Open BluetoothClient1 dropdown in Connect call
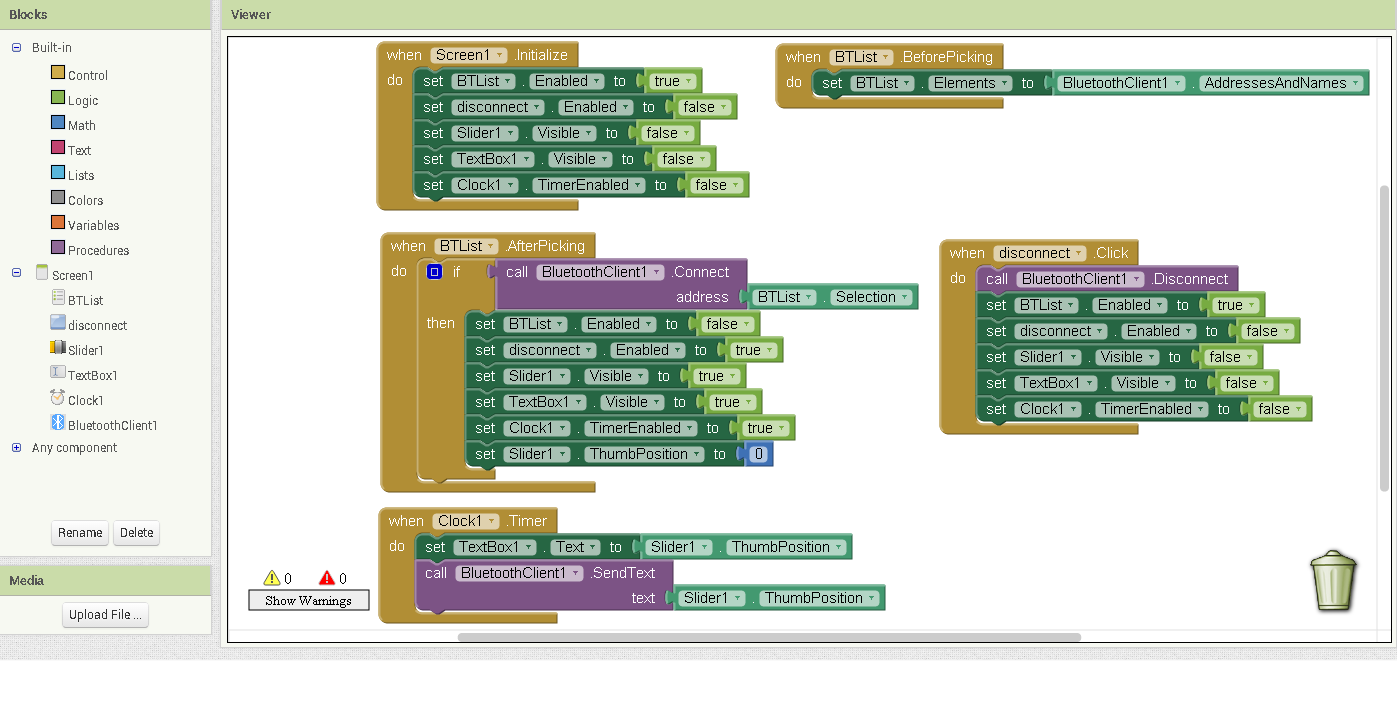 click(x=600, y=272)
